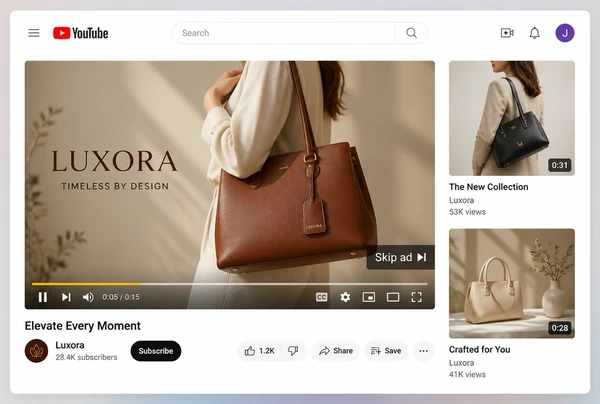Click the 0:28 duration badge
Screen dimensions: 600x404
click(x=559, y=328)
